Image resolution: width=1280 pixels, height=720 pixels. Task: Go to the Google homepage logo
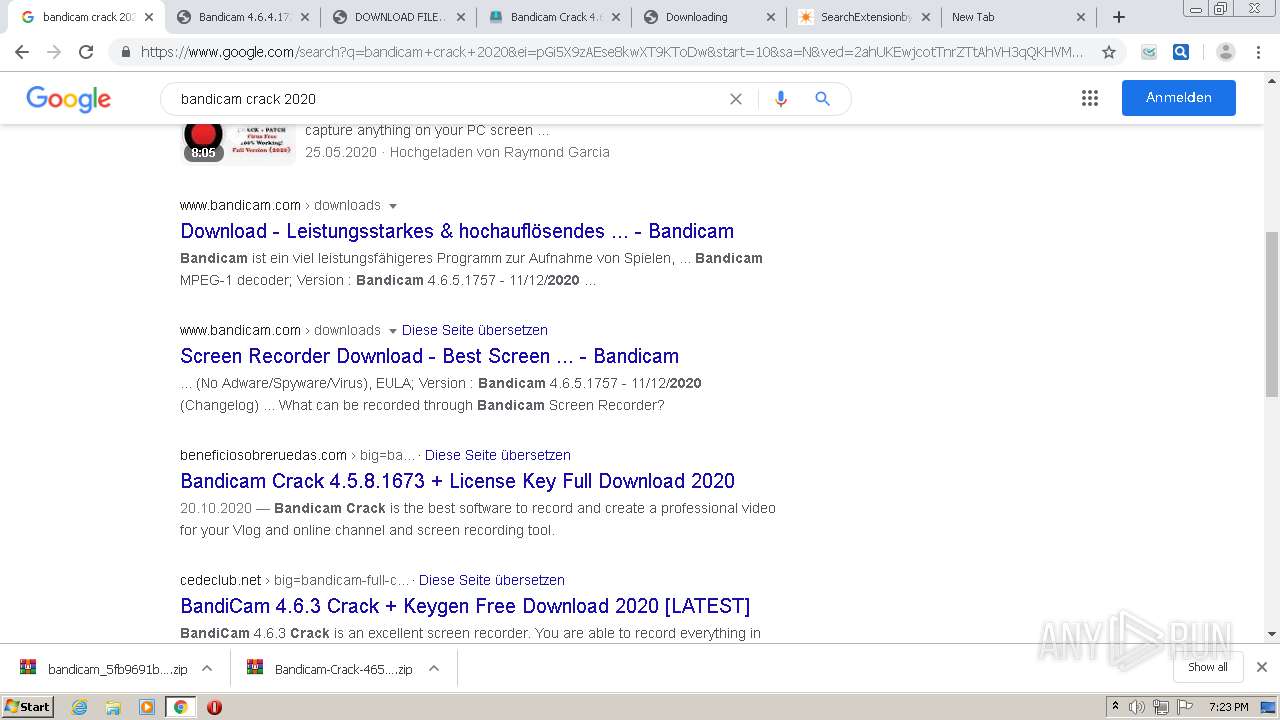point(68,99)
